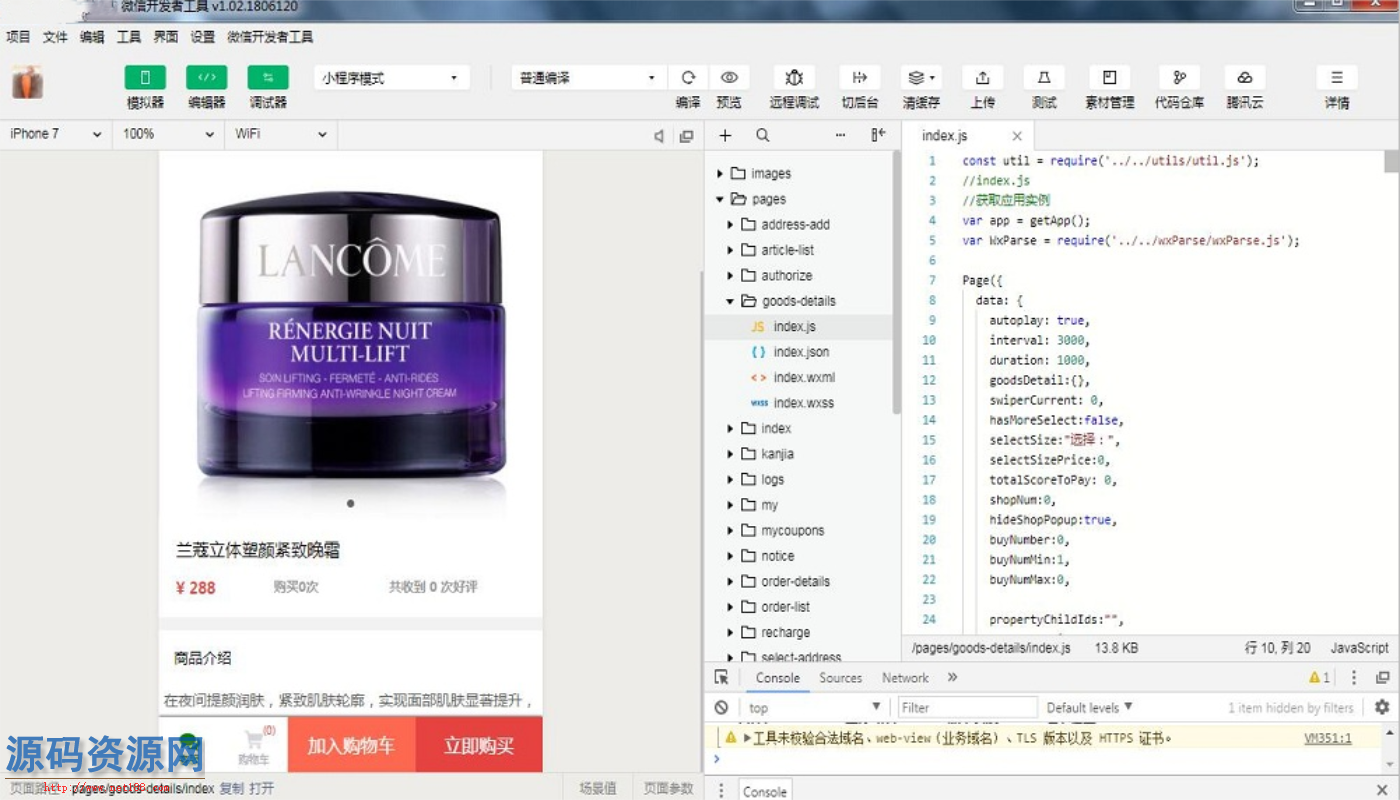This screenshot has height=800, width=1400.
Task: Toggle the simulator (模拟器) panel button
Action: pyautogui.click(x=145, y=78)
